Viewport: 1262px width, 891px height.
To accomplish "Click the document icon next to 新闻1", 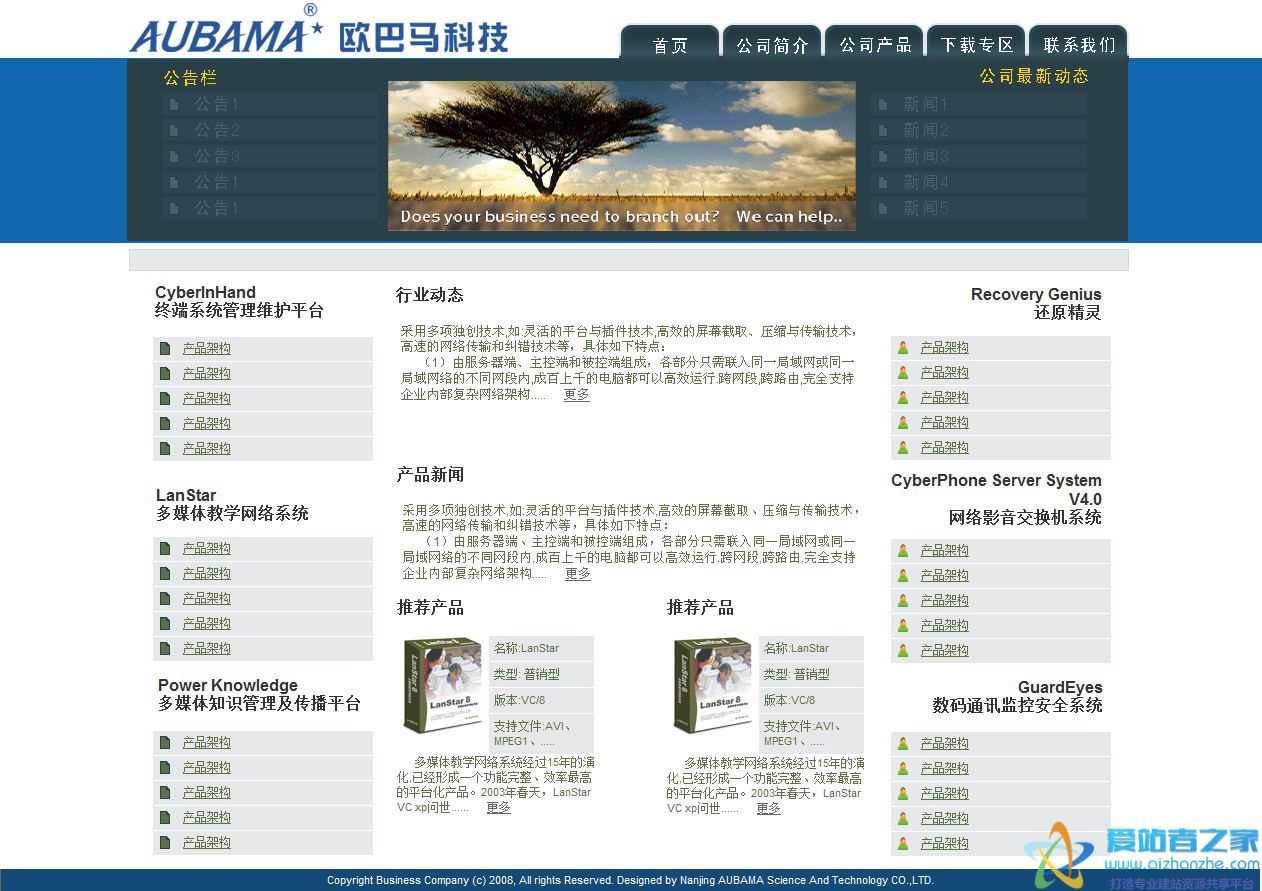I will point(882,104).
